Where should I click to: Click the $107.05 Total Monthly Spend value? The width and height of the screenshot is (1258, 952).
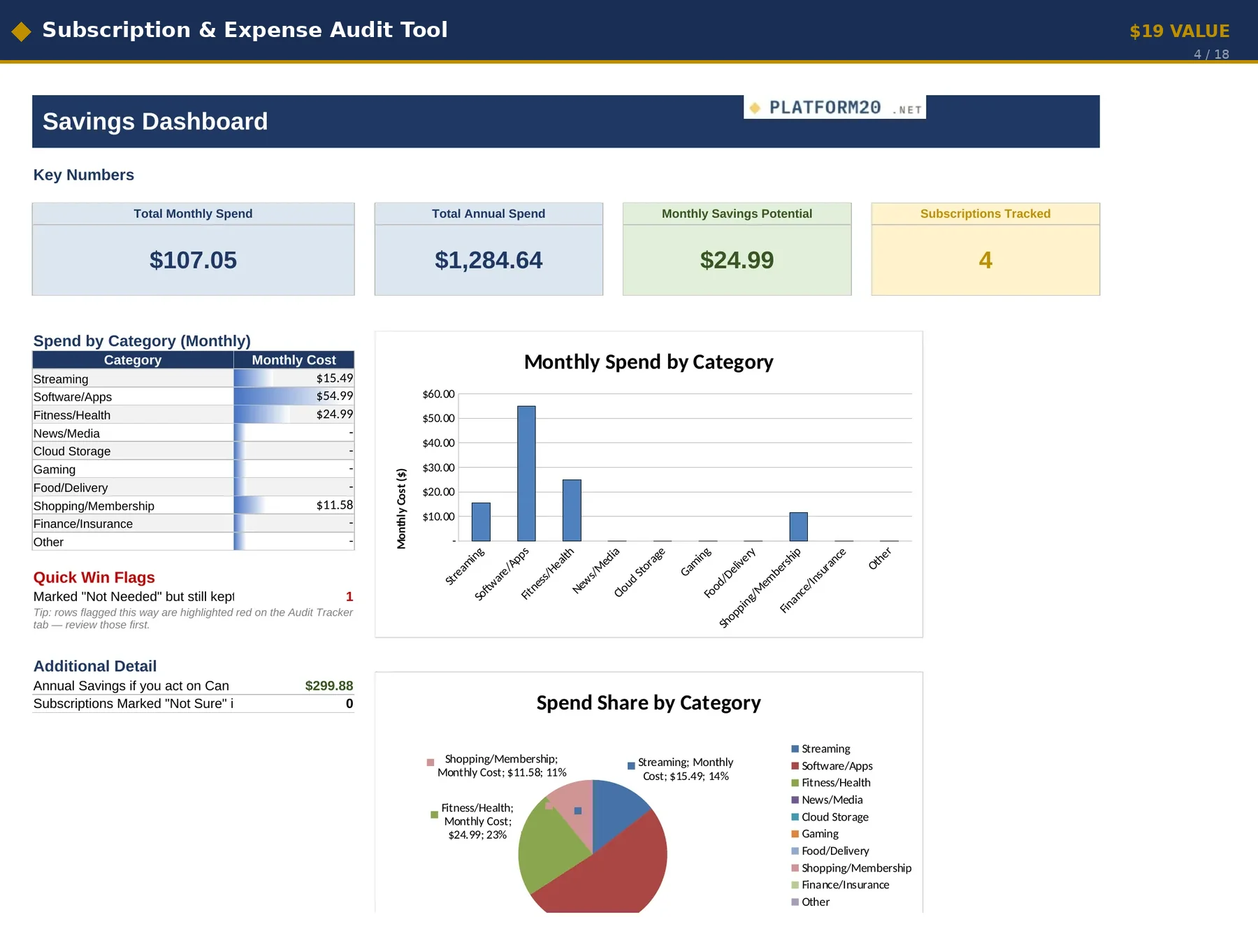point(193,260)
